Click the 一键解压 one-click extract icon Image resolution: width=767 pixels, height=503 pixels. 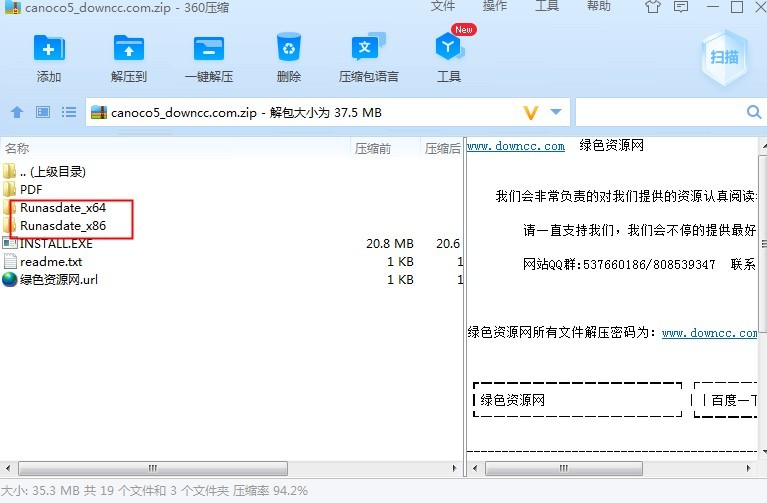pyautogui.click(x=209, y=48)
